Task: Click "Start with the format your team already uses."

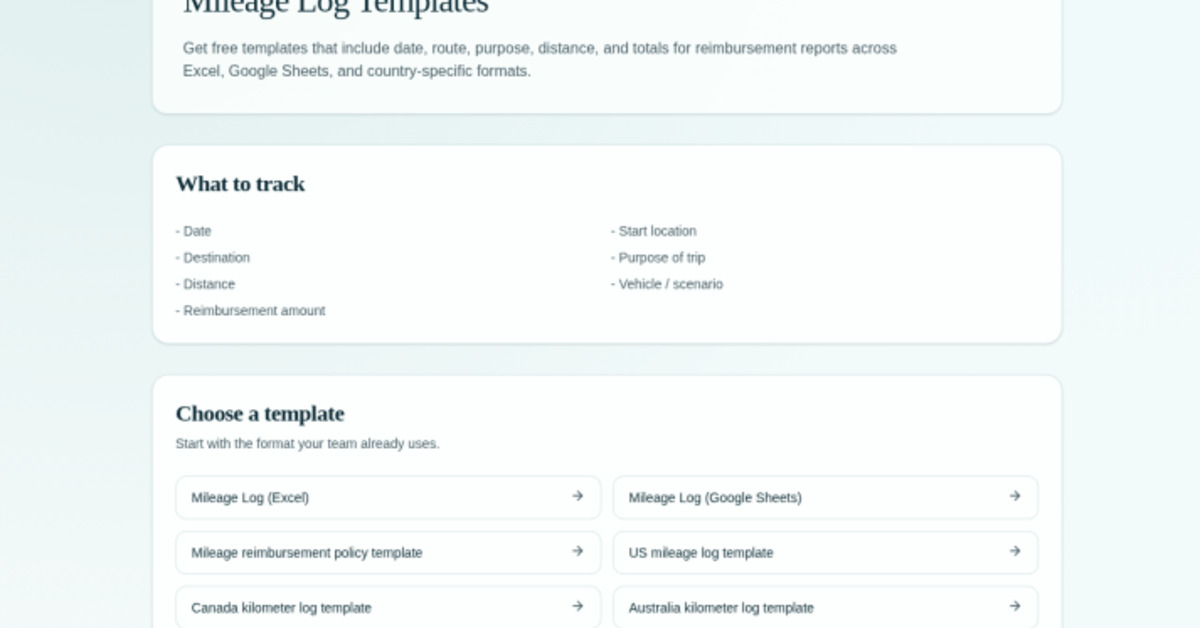Action: (308, 444)
